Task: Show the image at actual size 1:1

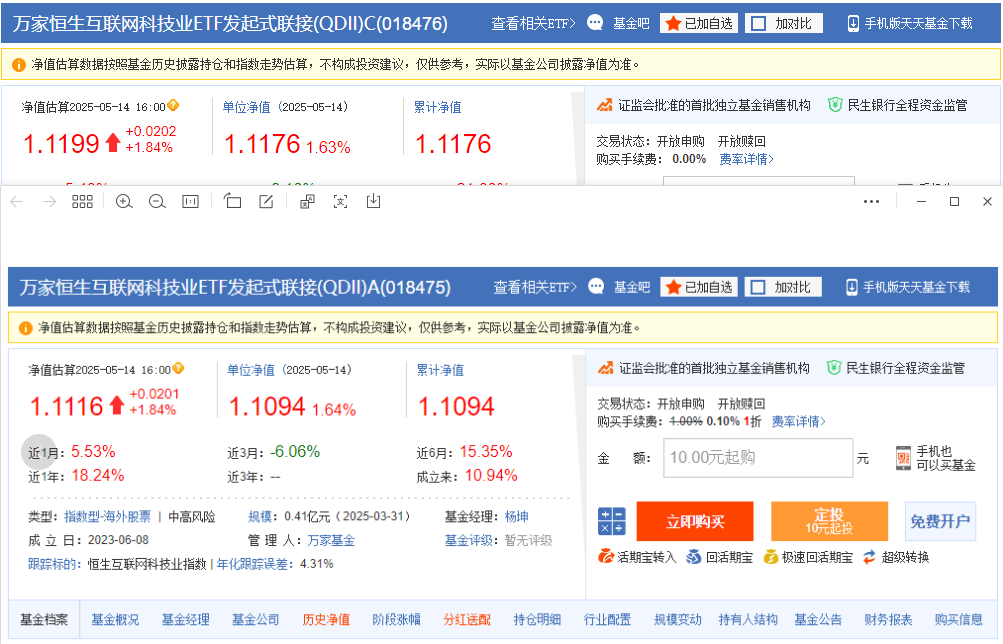Action: tap(190, 201)
